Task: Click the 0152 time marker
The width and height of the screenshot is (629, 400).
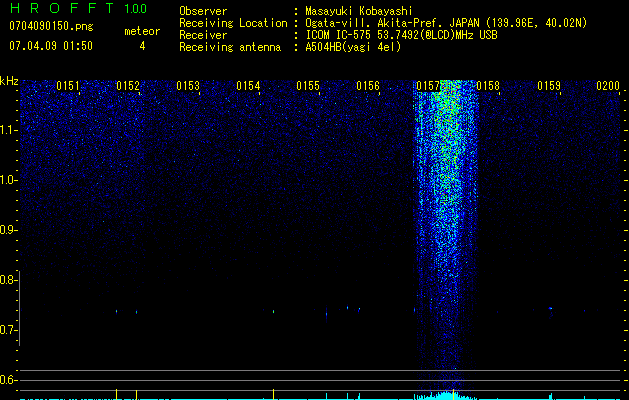Action: click(128, 86)
